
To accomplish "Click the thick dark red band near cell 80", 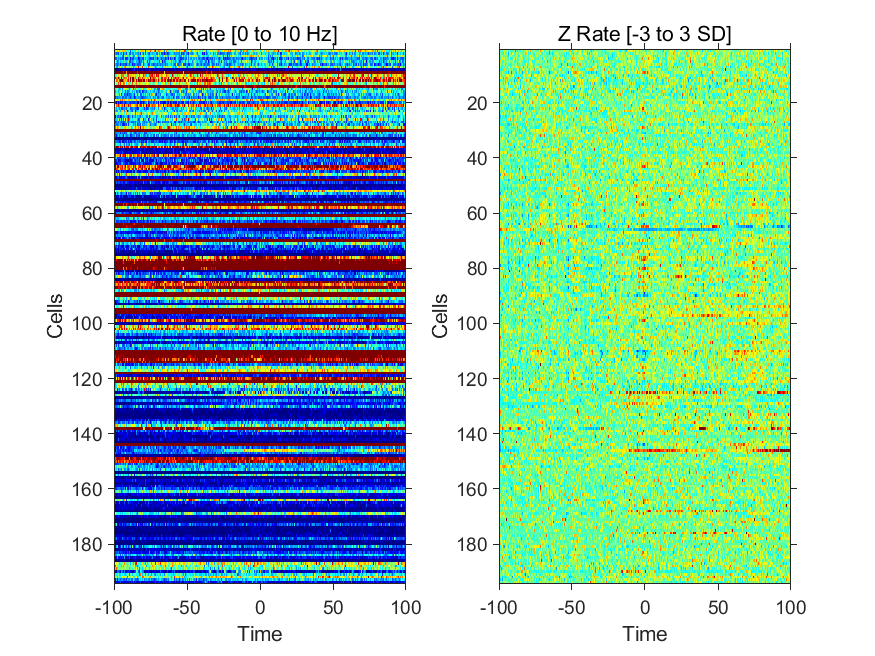I will pyautogui.click(x=259, y=264).
